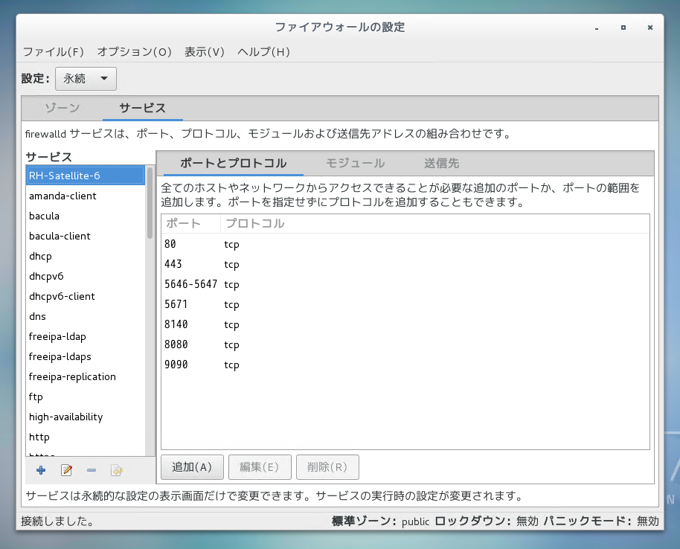
Task: Maximize the firewall settings window
Action: click(623, 27)
